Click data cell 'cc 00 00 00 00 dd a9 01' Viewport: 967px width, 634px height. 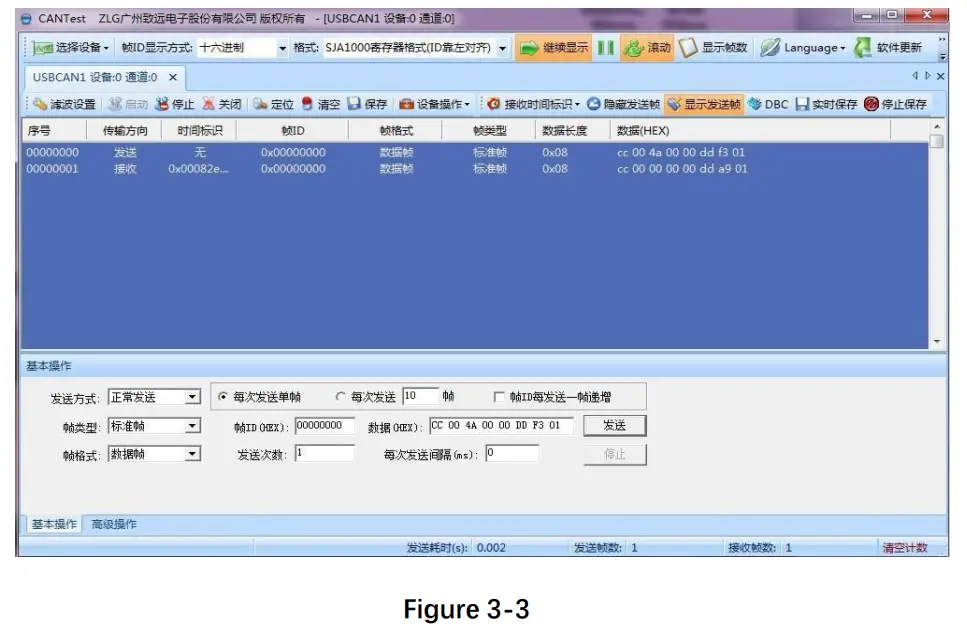click(x=682, y=169)
